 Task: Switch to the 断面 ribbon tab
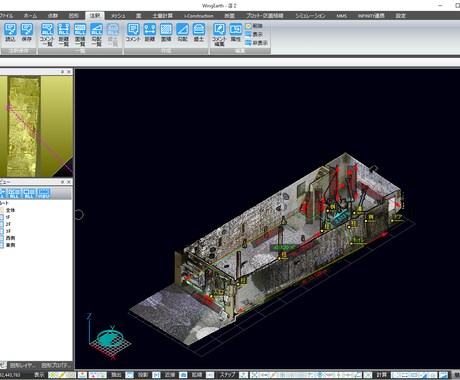229,16
